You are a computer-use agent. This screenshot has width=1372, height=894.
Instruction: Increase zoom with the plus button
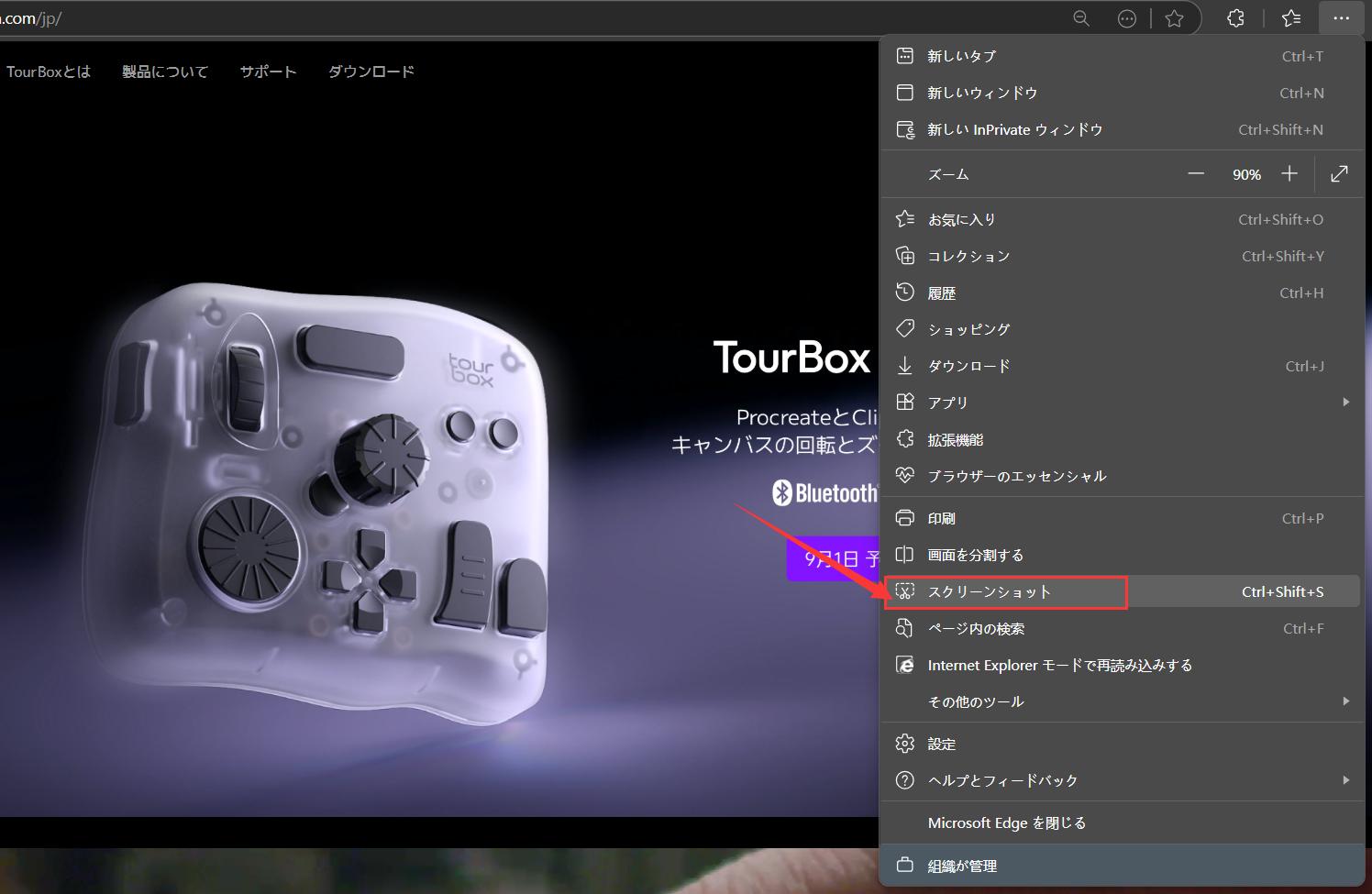point(1289,173)
